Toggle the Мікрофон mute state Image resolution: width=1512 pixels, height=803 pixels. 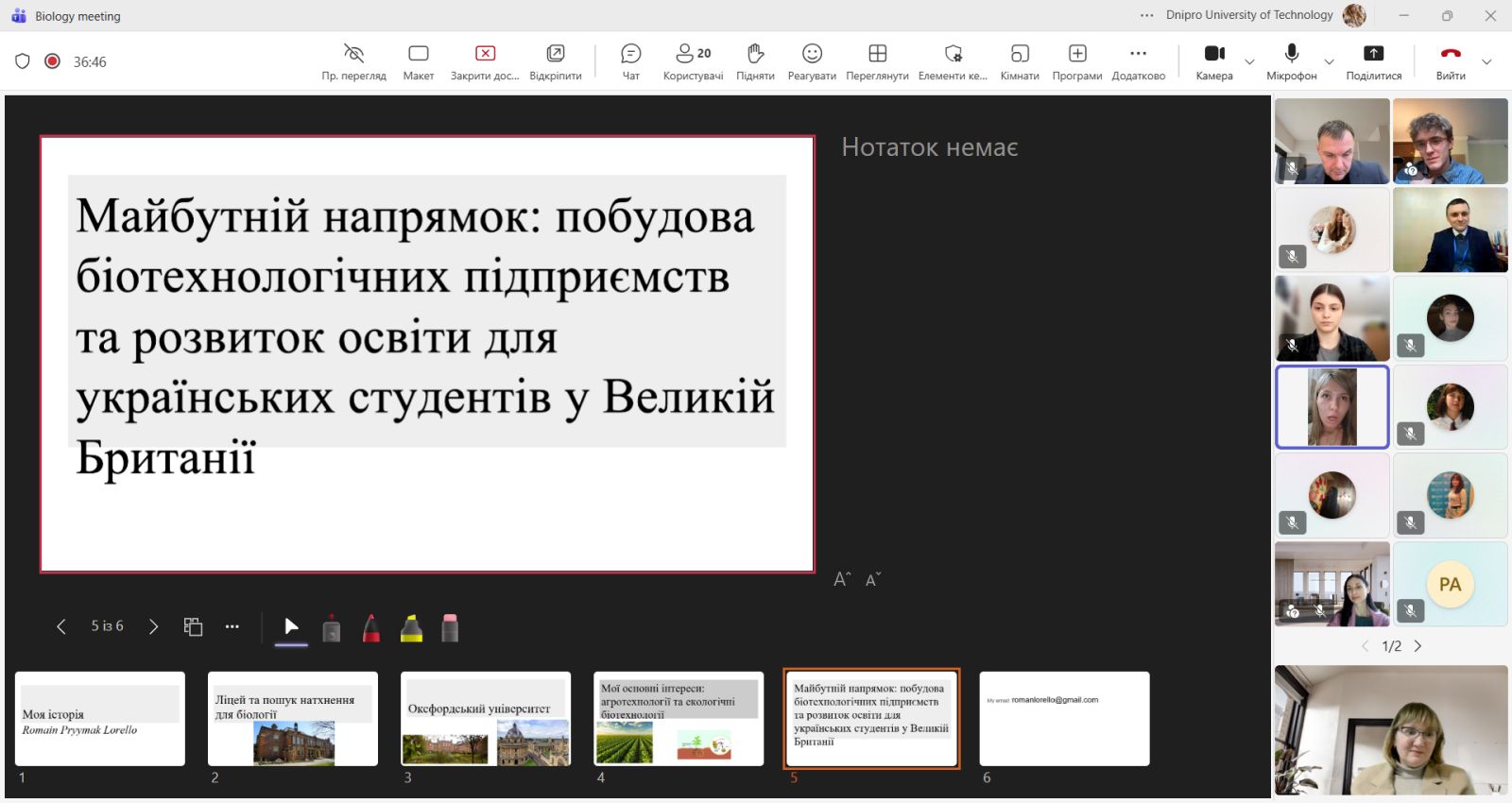click(1291, 61)
